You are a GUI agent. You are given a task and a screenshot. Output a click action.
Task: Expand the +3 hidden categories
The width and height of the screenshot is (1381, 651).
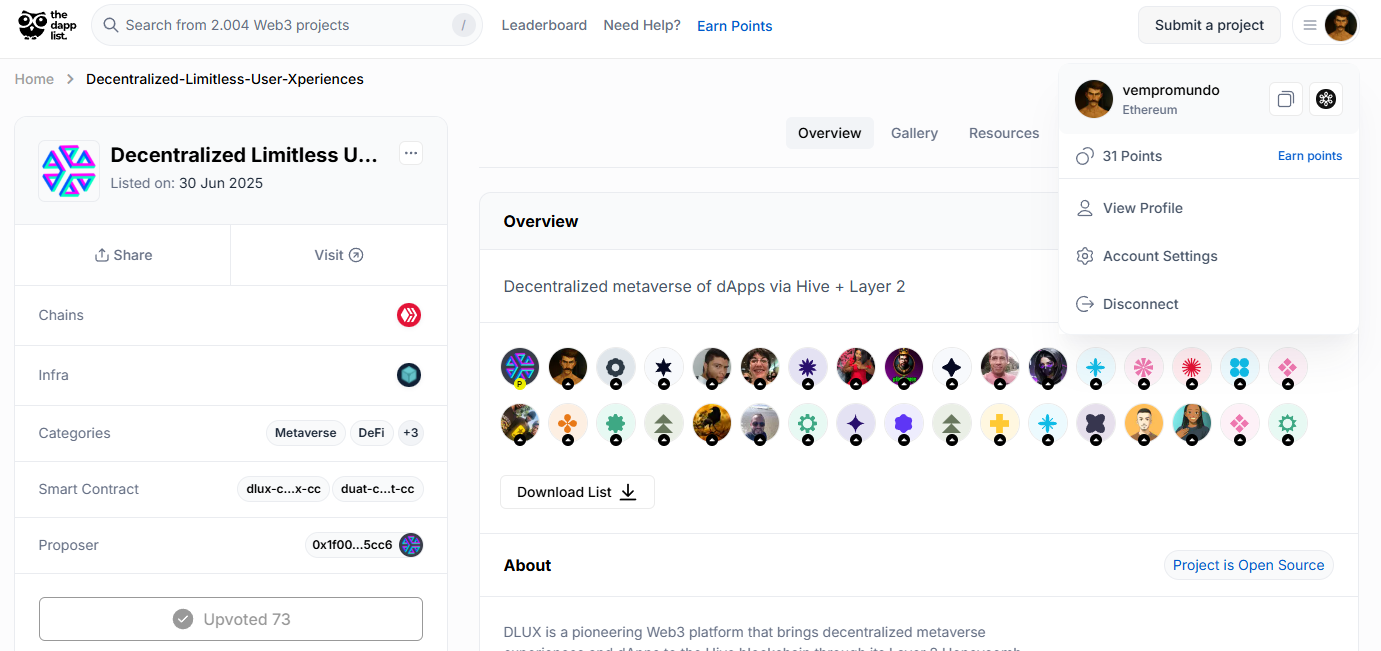(411, 433)
